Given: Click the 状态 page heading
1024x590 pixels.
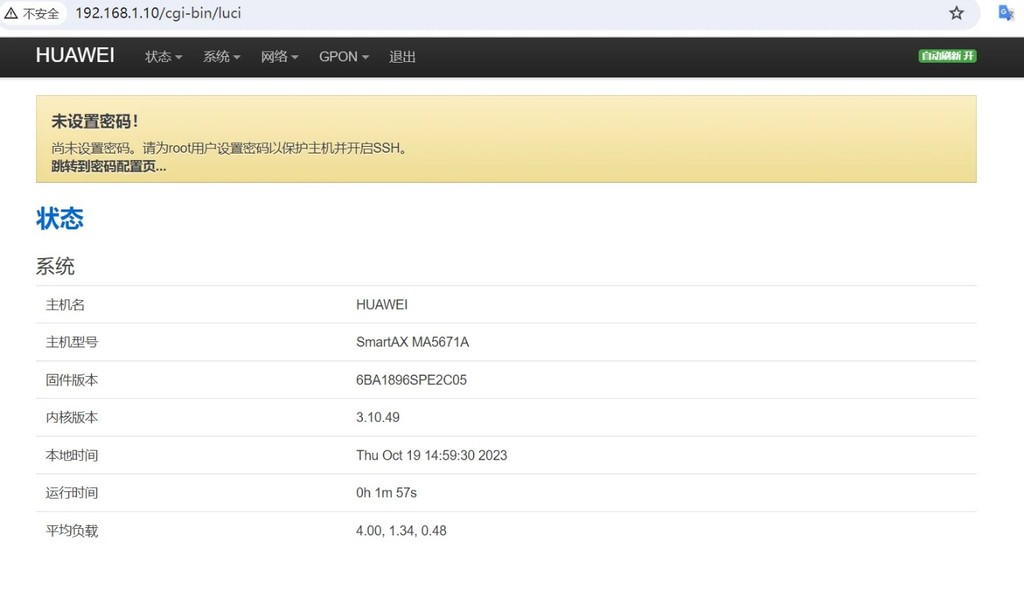Looking at the screenshot, I should click(x=60, y=218).
